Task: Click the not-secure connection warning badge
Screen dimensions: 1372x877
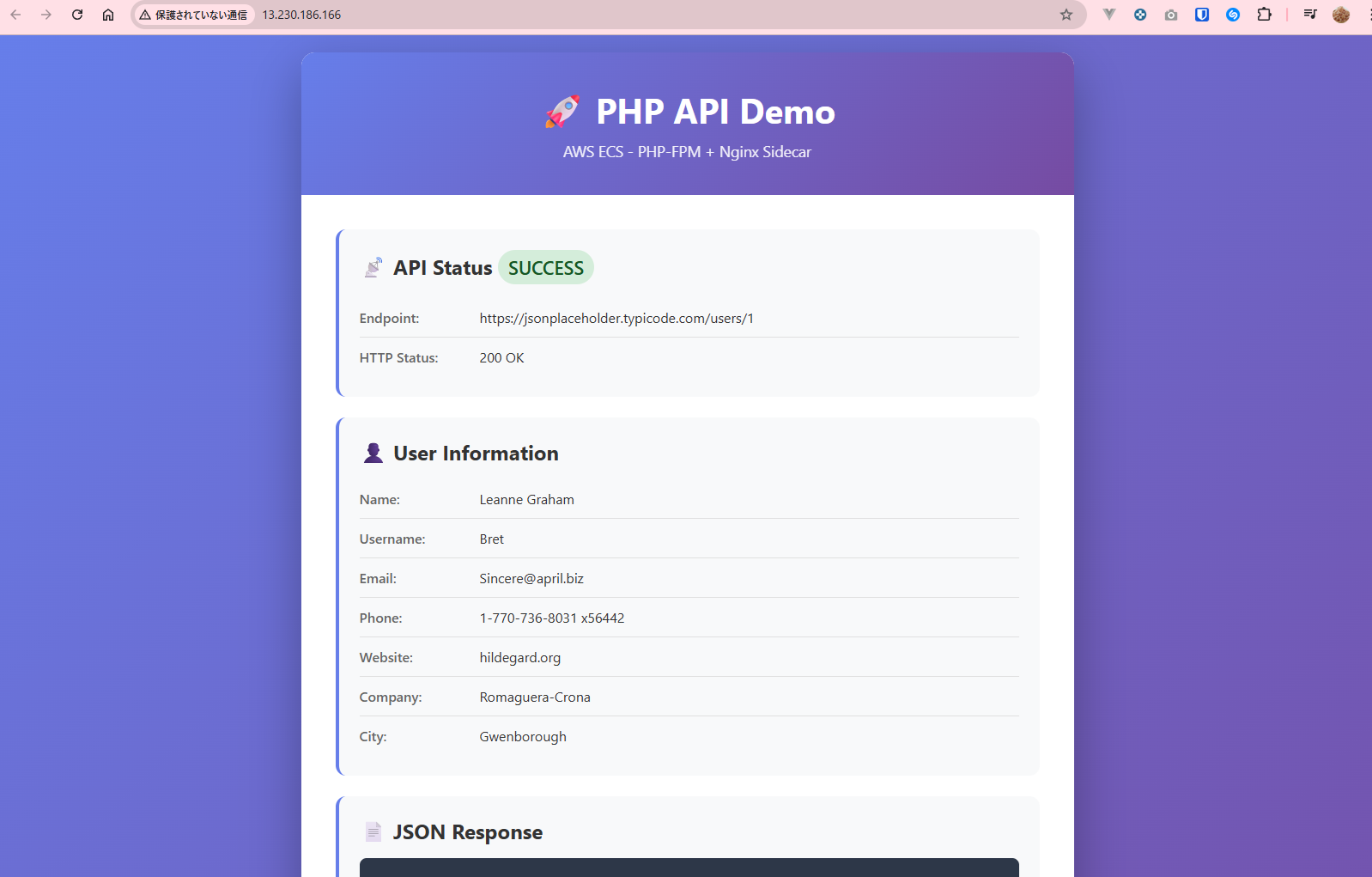Action: point(194,15)
